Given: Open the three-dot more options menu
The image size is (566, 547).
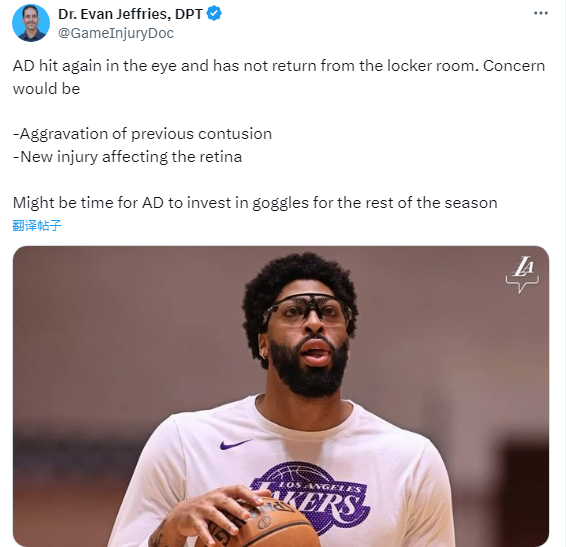Looking at the screenshot, I should [541, 13].
